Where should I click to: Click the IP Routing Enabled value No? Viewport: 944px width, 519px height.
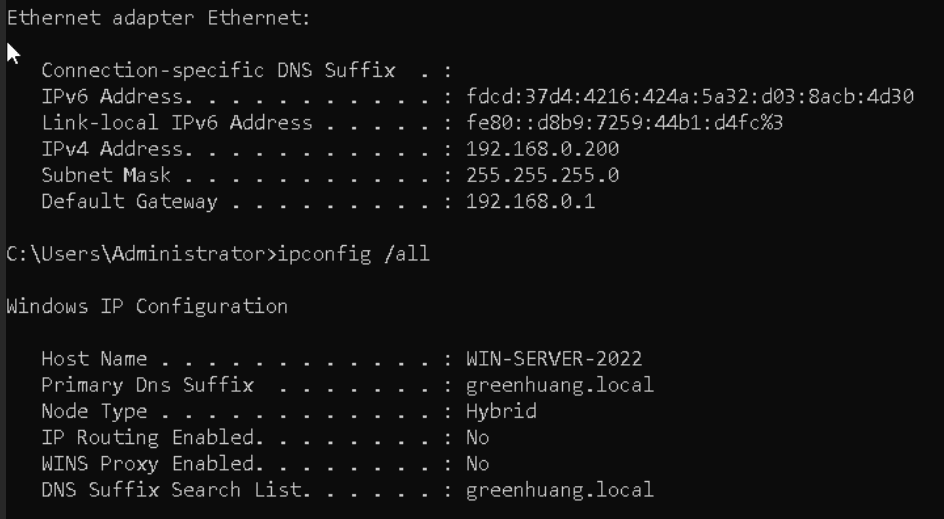(x=477, y=438)
